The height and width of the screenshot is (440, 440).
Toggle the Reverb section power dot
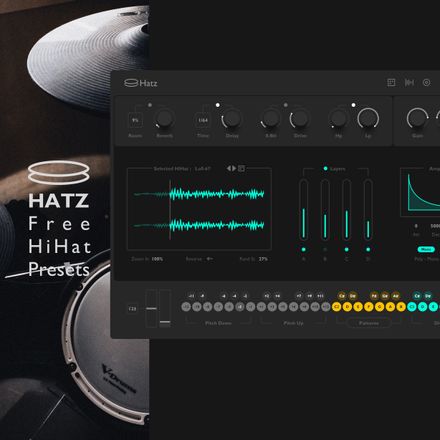pyautogui.click(x=150, y=105)
